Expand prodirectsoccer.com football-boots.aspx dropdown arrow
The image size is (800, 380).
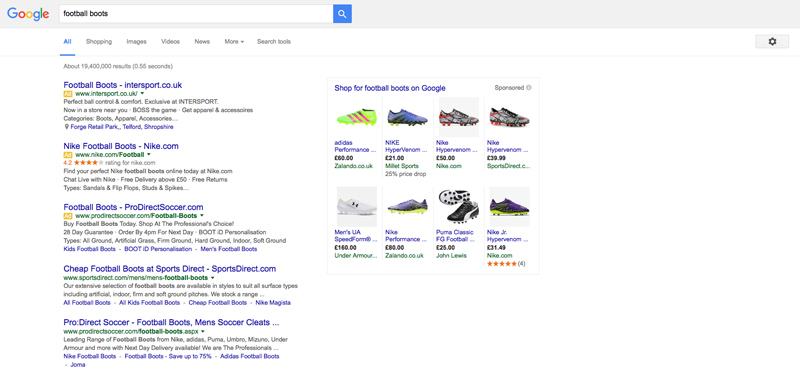tap(203, 332)
